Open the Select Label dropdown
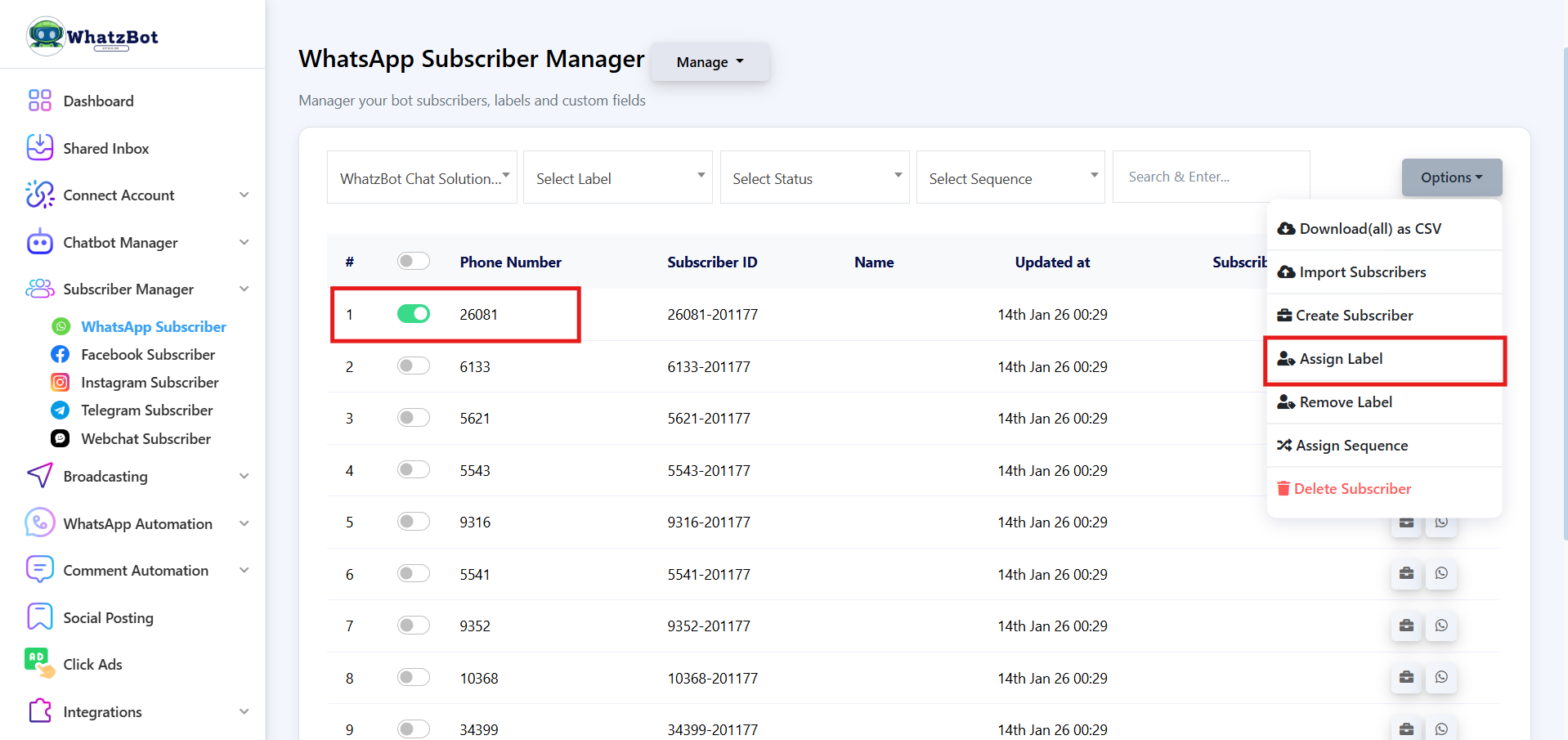This screenshot has height=740, width=1568. click(617, 177)
